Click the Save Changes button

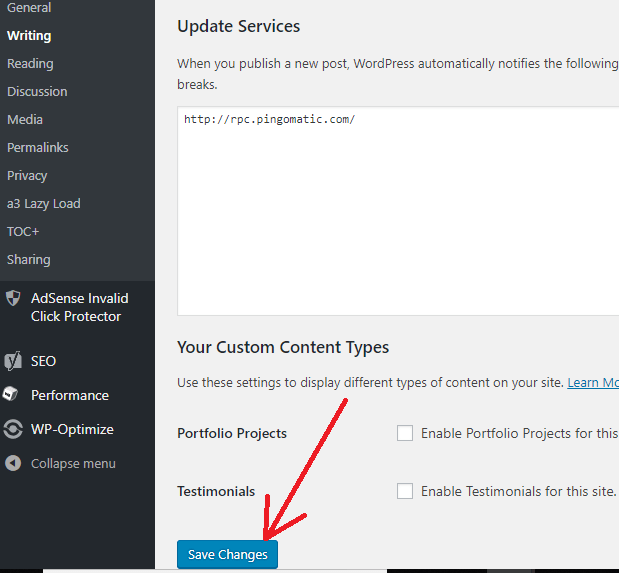(227, 554)
